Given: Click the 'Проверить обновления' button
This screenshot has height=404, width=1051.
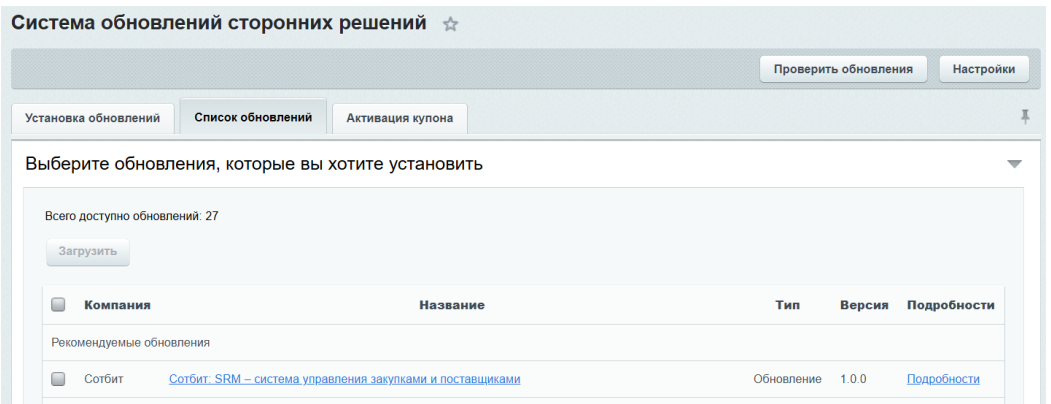Looking at the screenshot, I should click(843, 69).
